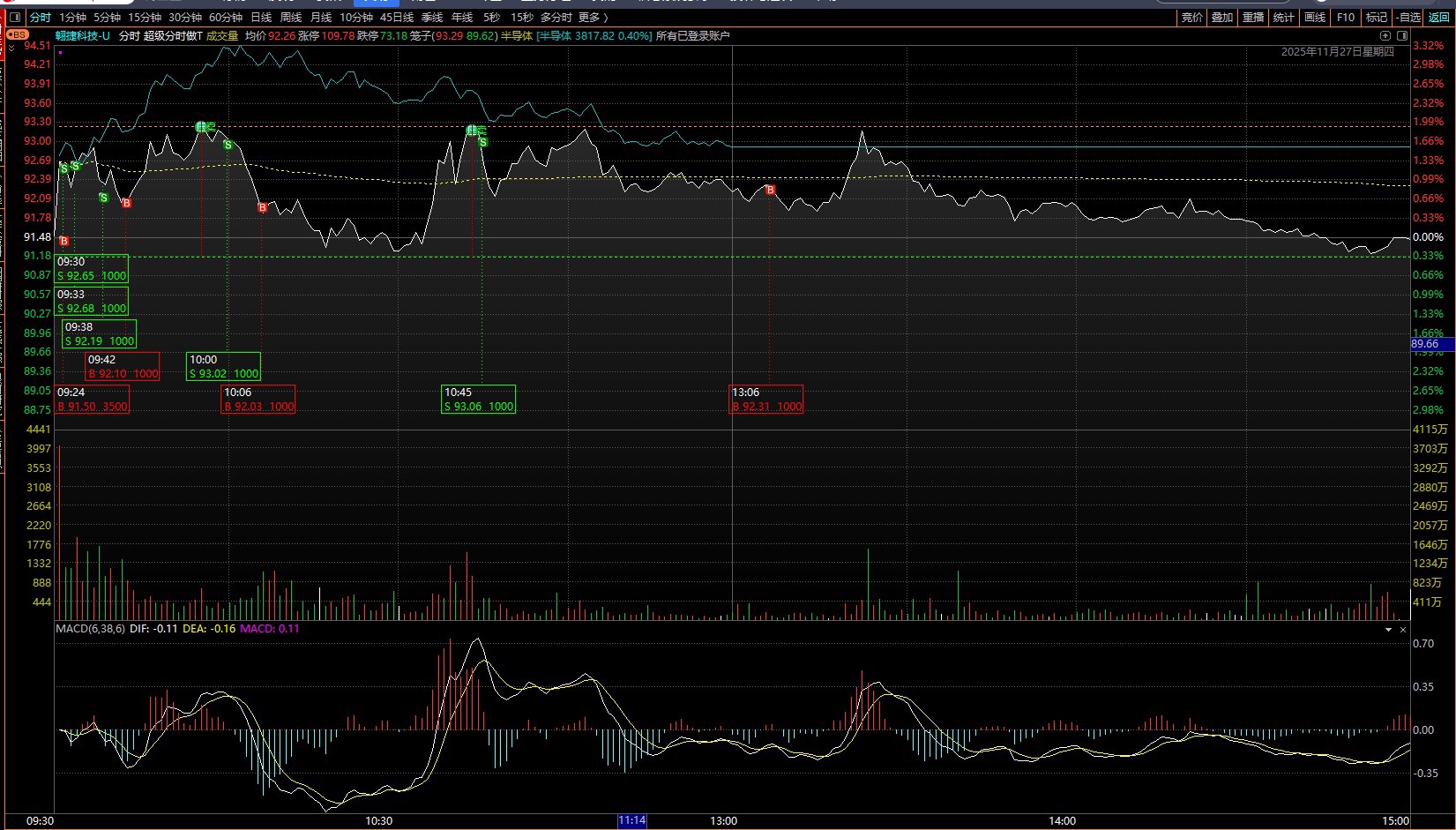Click the orange BS trade marker badge
Image resolution: width=1456 pixels, height=830 pixels.
[18, 35]
